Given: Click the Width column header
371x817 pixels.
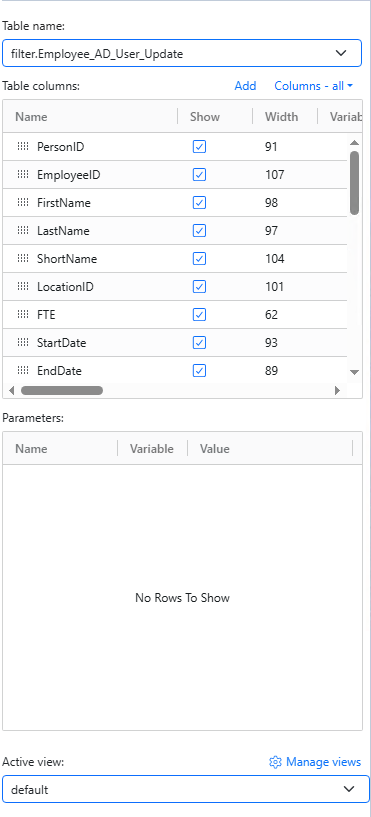Looking at the screenshot, I should coord(281,117).
